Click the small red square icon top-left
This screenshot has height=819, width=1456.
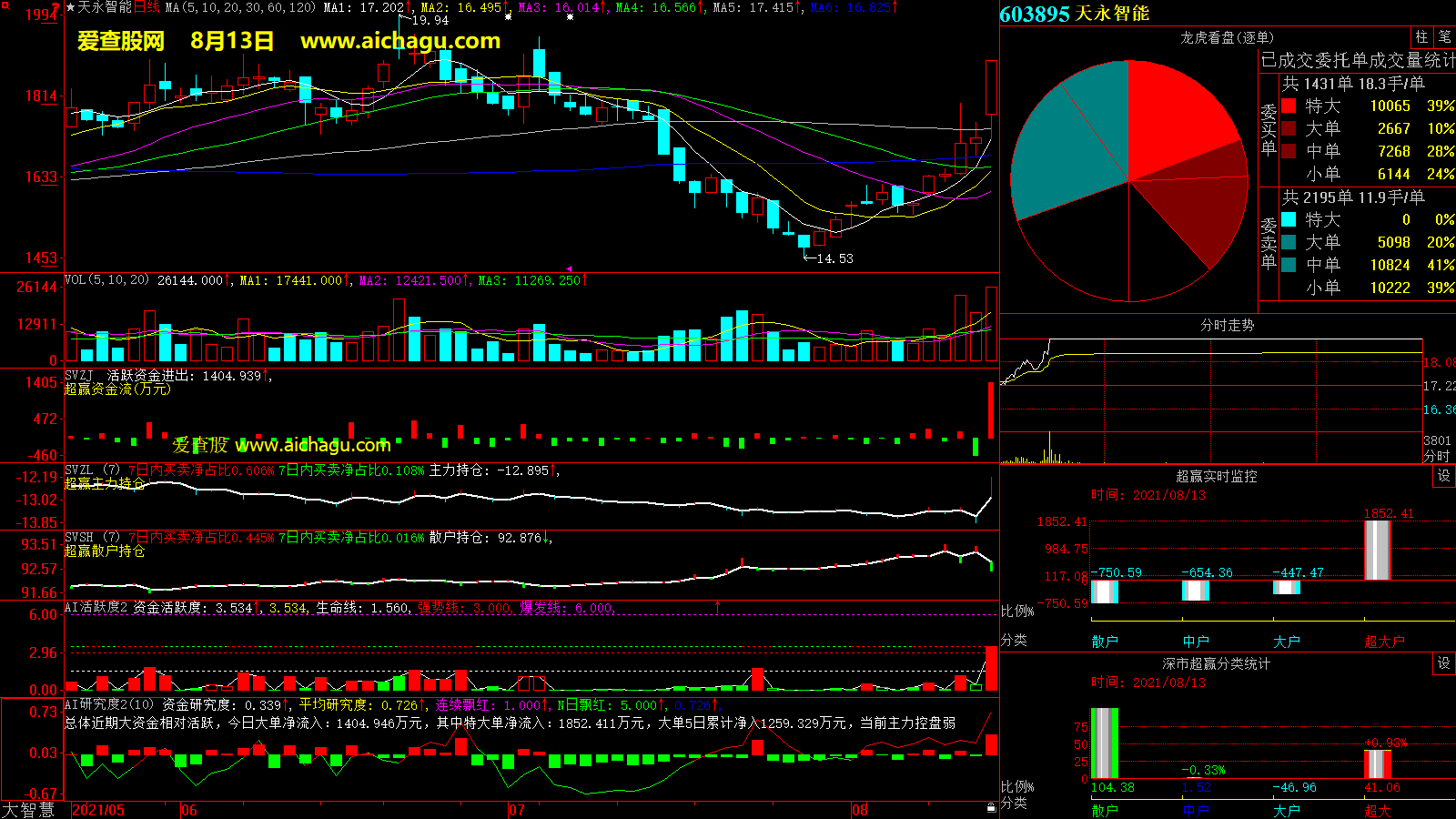click(4, 5)
